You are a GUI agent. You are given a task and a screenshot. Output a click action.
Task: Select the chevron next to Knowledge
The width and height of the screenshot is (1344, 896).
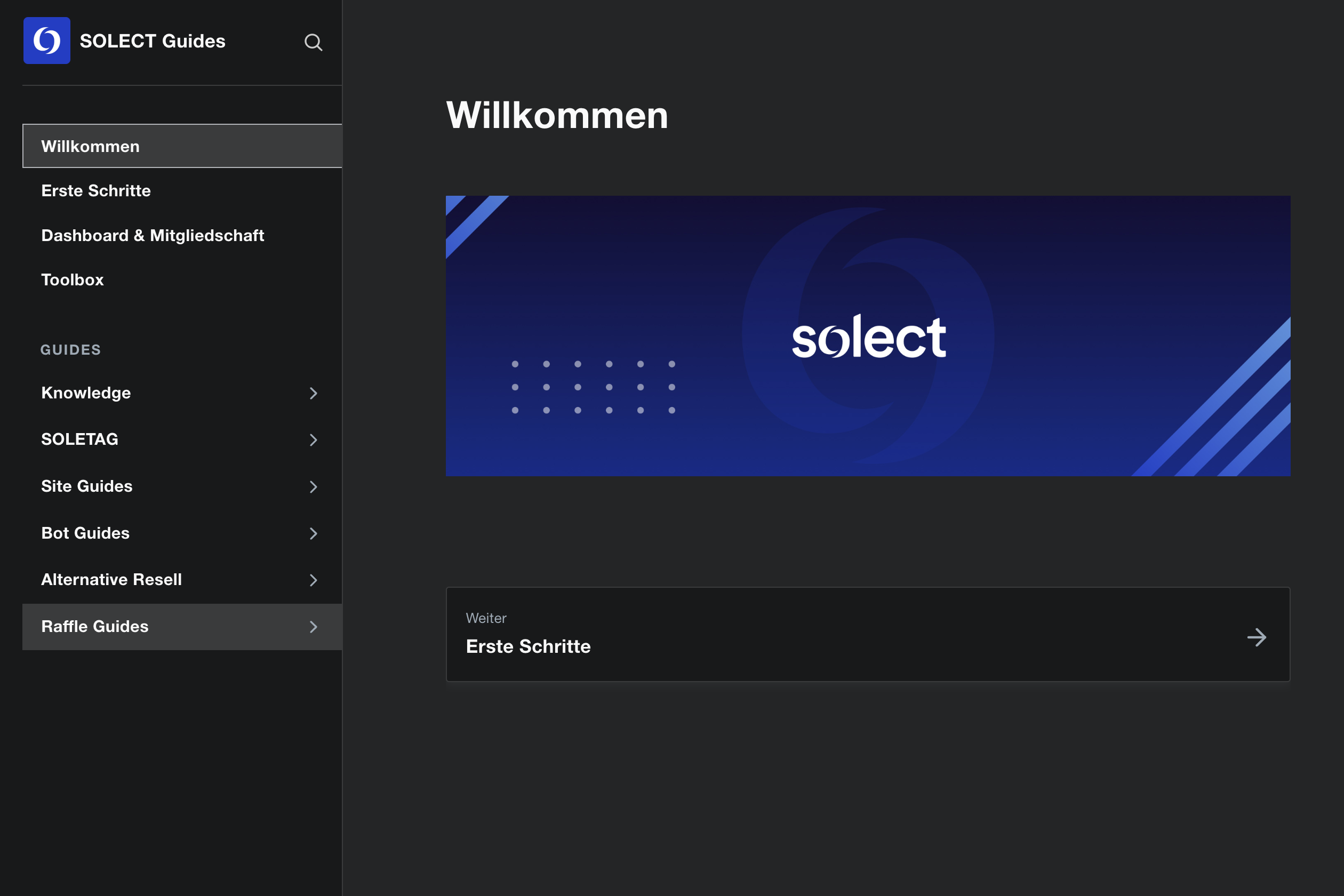(313, 394)
